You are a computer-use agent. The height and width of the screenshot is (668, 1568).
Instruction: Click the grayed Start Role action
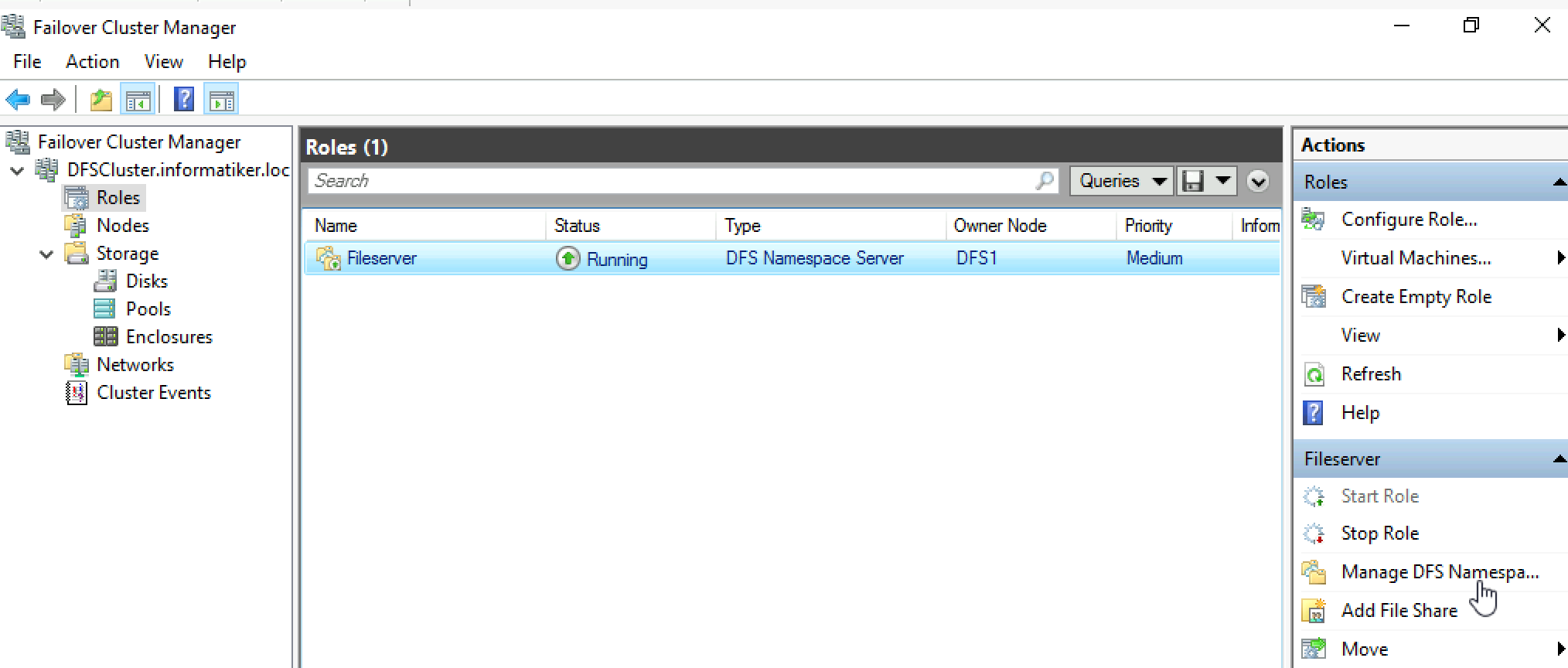[x=1380, y=496]
